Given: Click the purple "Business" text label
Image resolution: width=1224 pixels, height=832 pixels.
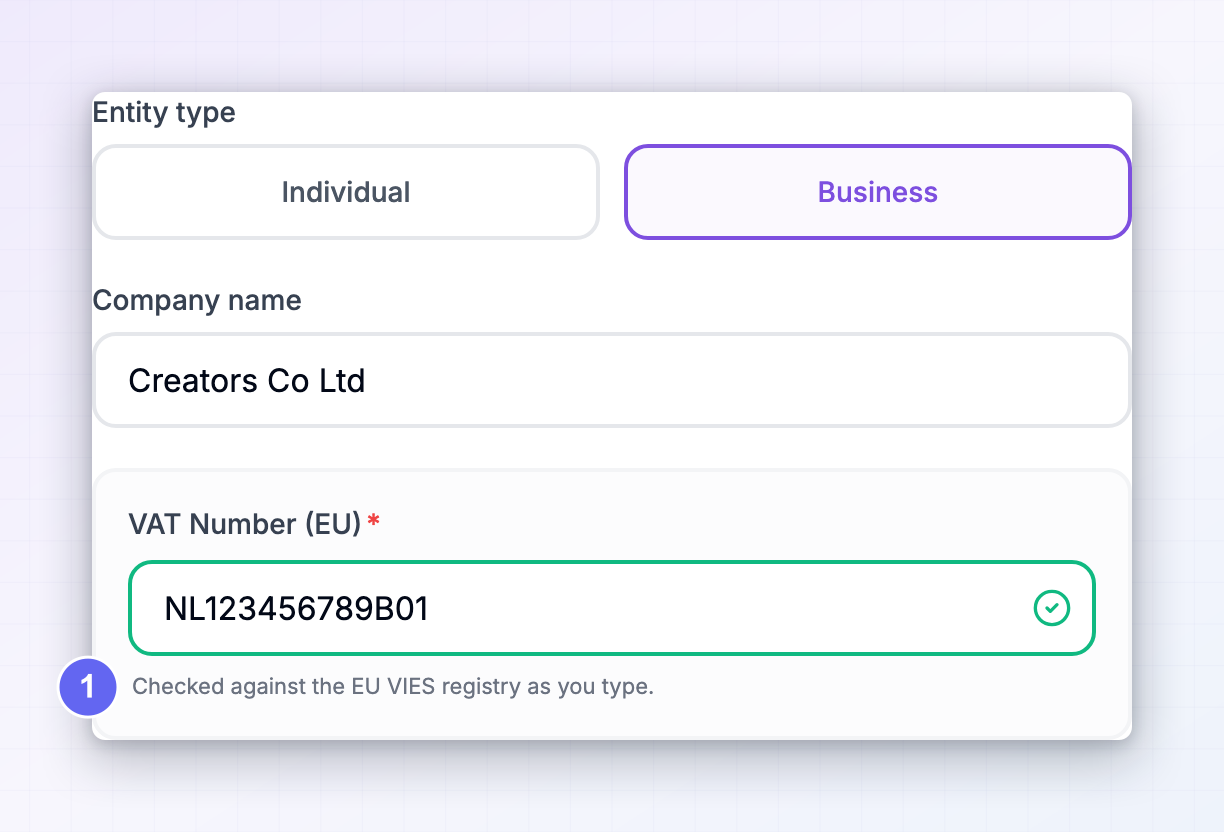Looking at the screenshot, I should coord(878,192).
